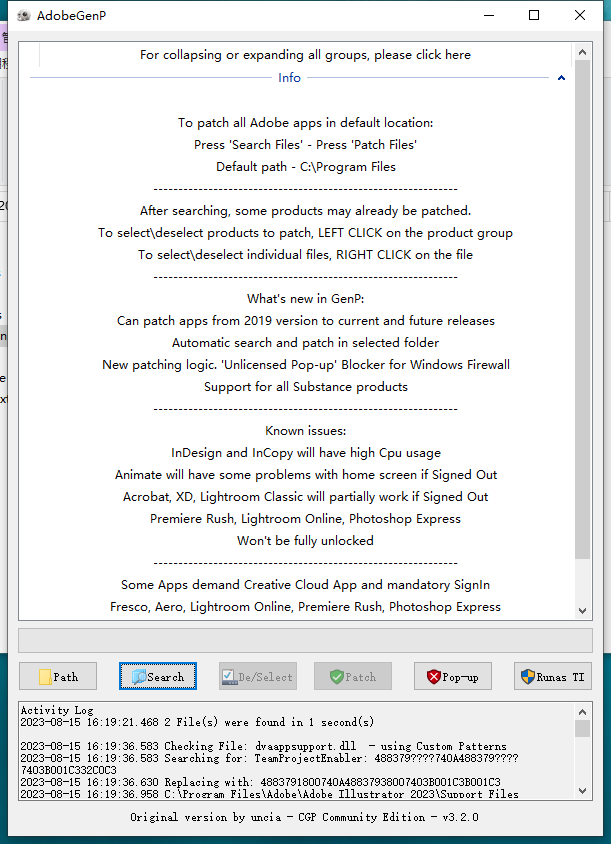Click the info list scrollbar down arrow

click(x=582, y=610)
